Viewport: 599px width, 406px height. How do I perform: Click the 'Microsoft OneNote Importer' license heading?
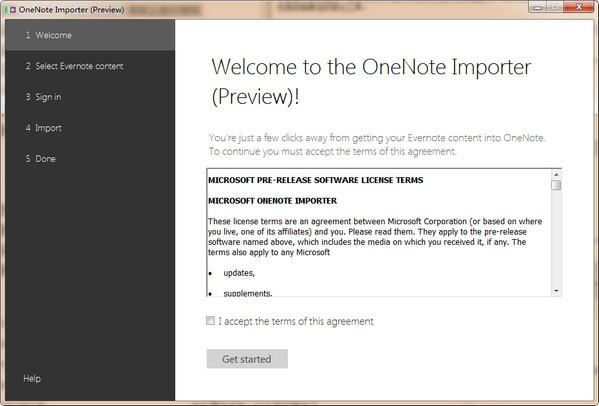[x=273, y=201]
